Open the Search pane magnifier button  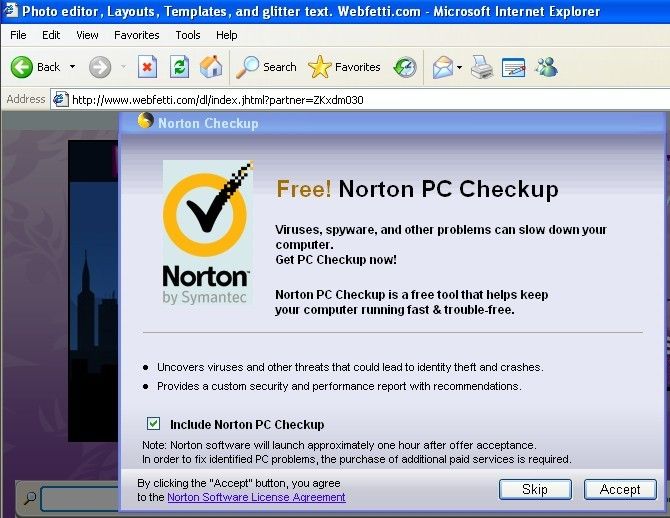[266, 67]
